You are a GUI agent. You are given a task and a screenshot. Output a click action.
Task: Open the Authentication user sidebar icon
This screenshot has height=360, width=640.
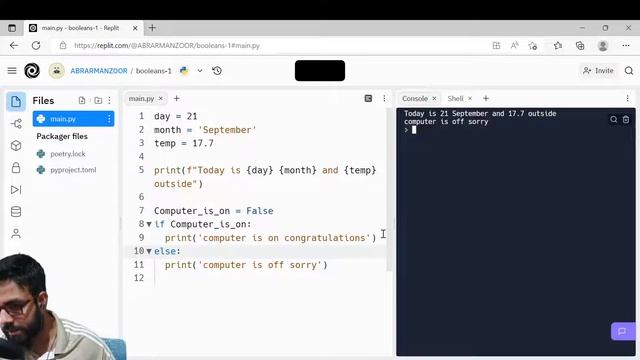16,233
